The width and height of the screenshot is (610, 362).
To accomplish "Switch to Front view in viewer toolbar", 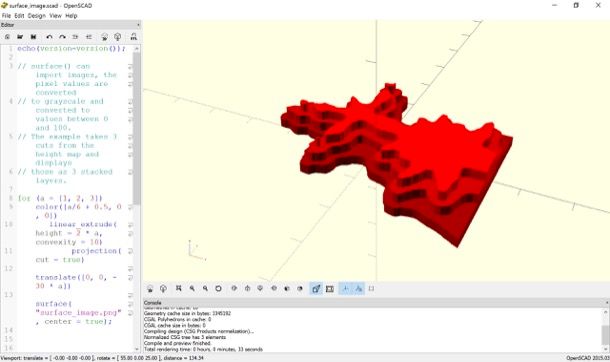I will point(287,289).
